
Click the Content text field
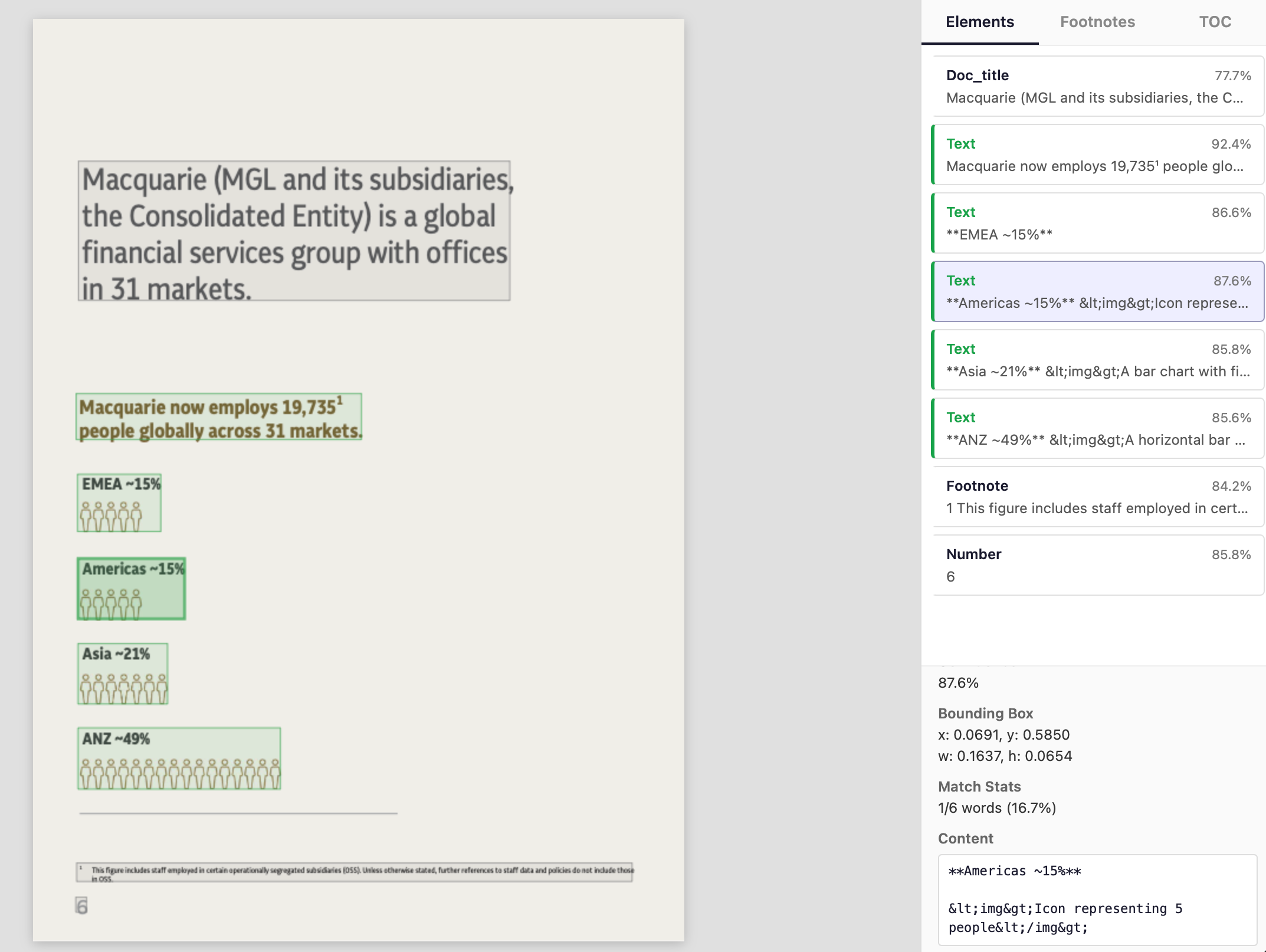(1097, 899)
